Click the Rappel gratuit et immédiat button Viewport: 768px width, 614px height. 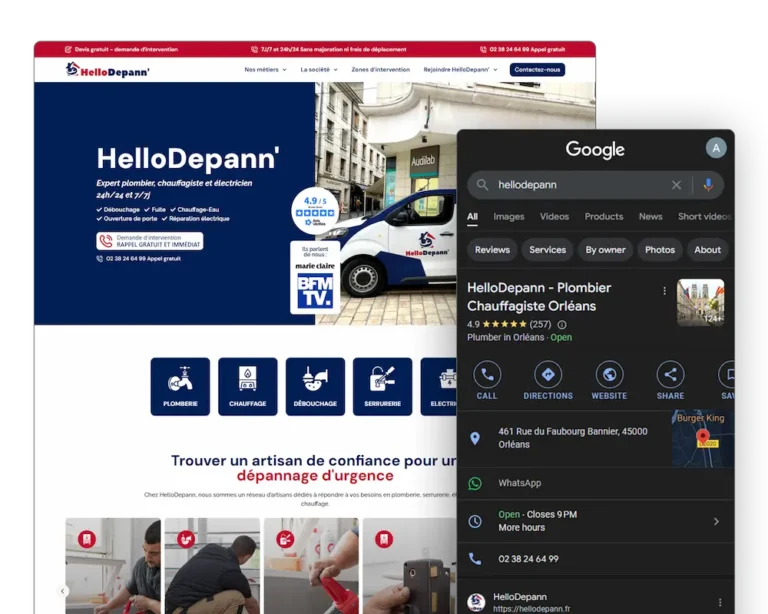coord(150,241)
